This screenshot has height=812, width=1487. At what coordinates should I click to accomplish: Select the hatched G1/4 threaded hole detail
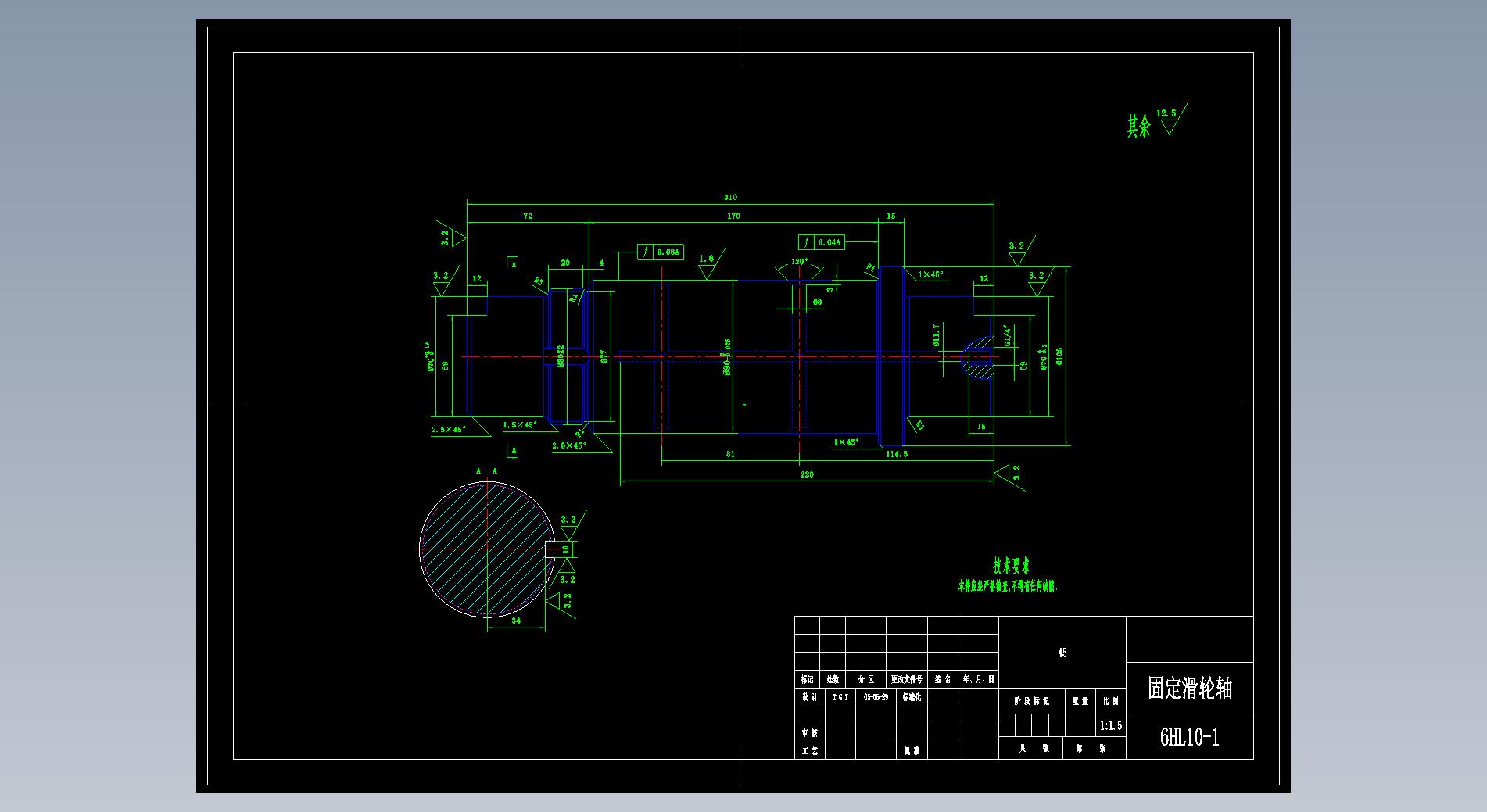[x=977, y=358]
